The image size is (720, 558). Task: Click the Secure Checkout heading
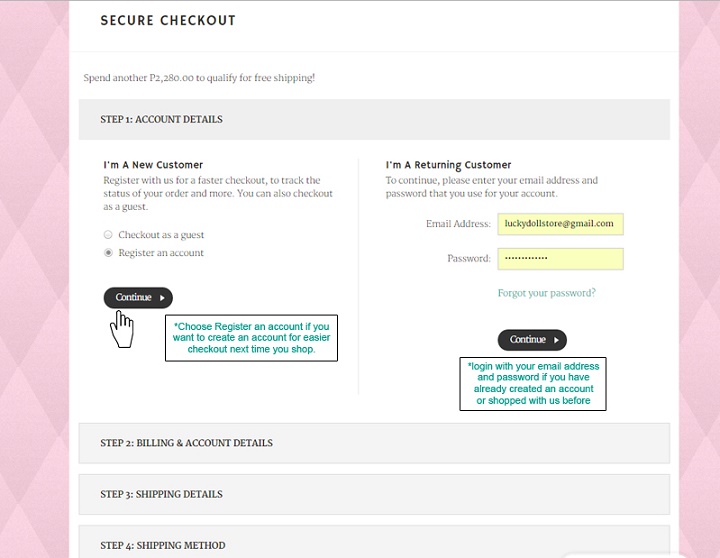tap(168, 21)
